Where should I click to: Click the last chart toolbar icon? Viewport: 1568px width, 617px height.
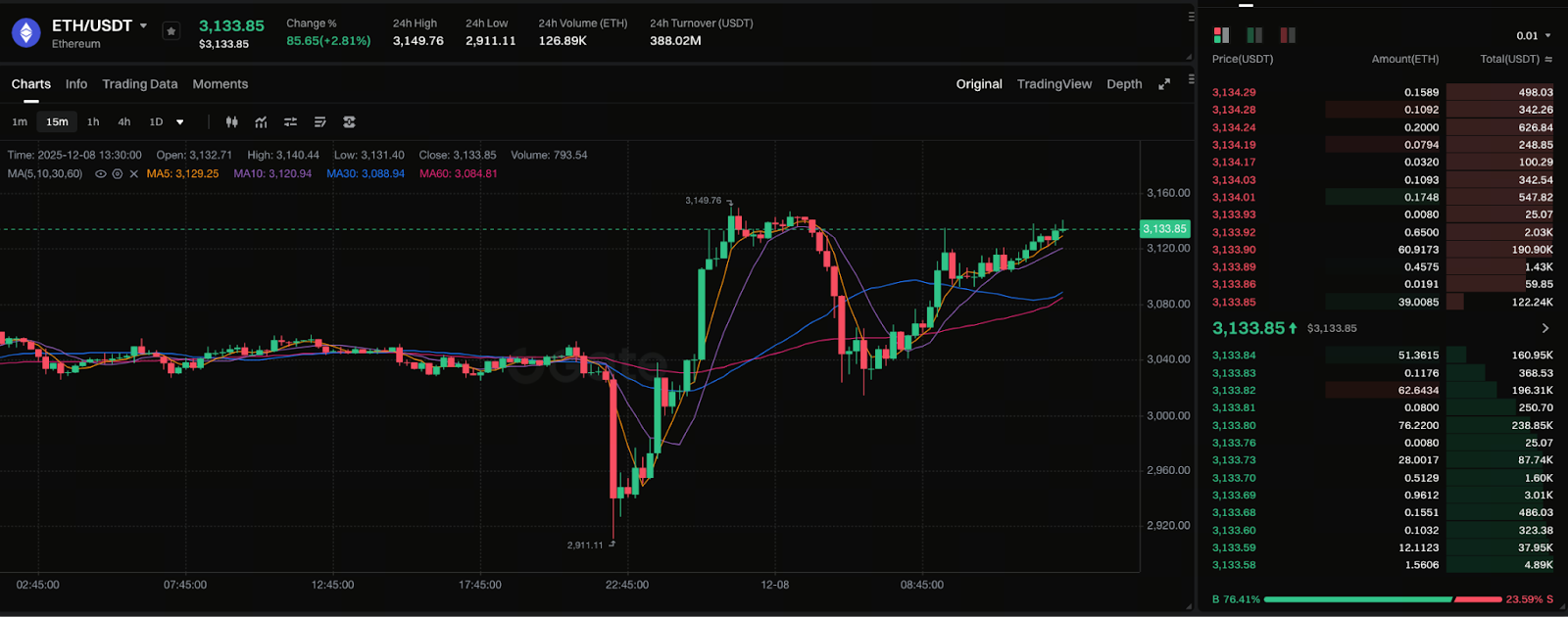pos(350,122)
